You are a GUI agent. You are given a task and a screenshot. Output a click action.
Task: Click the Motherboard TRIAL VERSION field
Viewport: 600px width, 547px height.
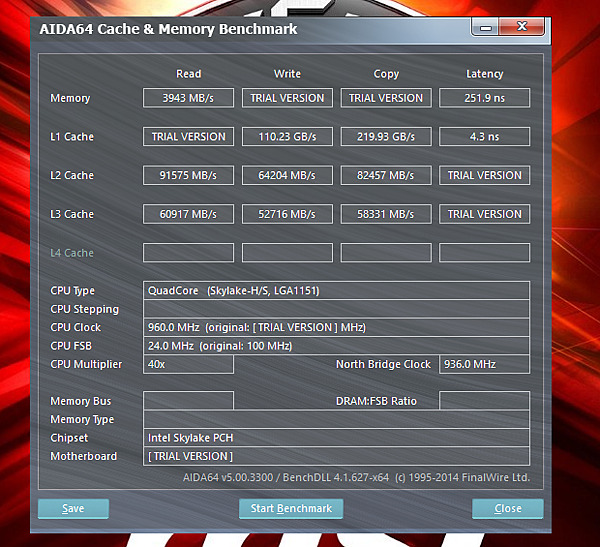[336, 456]
